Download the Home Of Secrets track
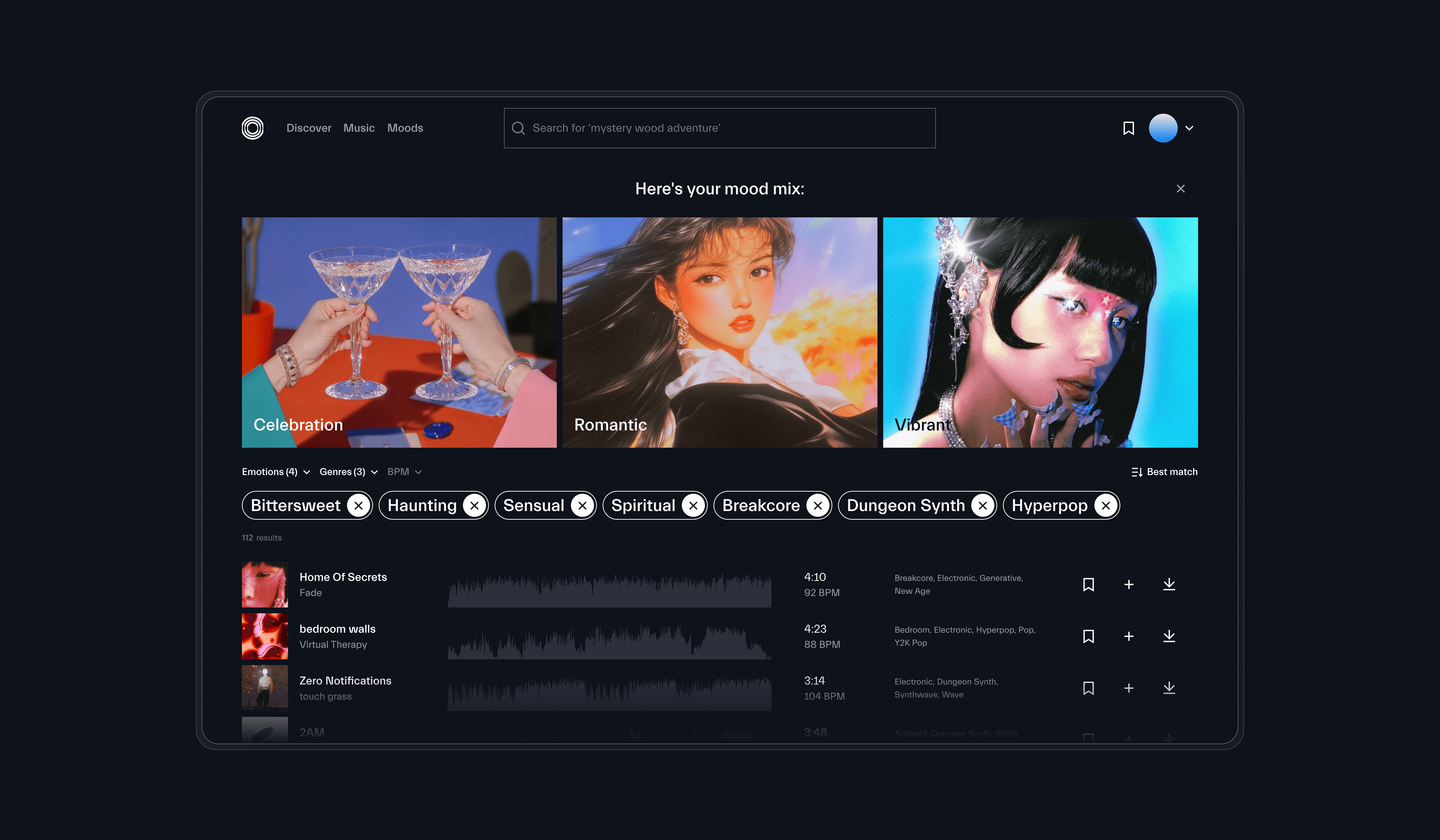This screenshot has height=840, width=1440. [x=1169, y=584]
